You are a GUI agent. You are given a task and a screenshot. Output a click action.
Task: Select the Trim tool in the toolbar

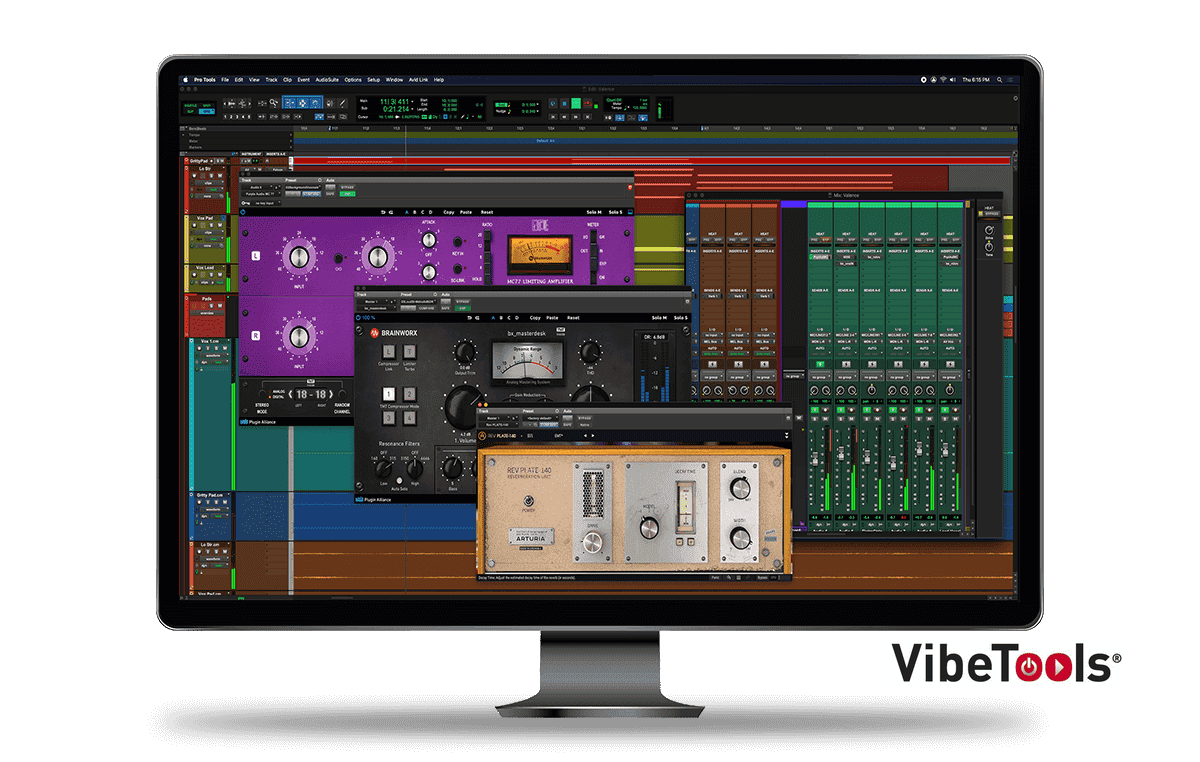290,102
